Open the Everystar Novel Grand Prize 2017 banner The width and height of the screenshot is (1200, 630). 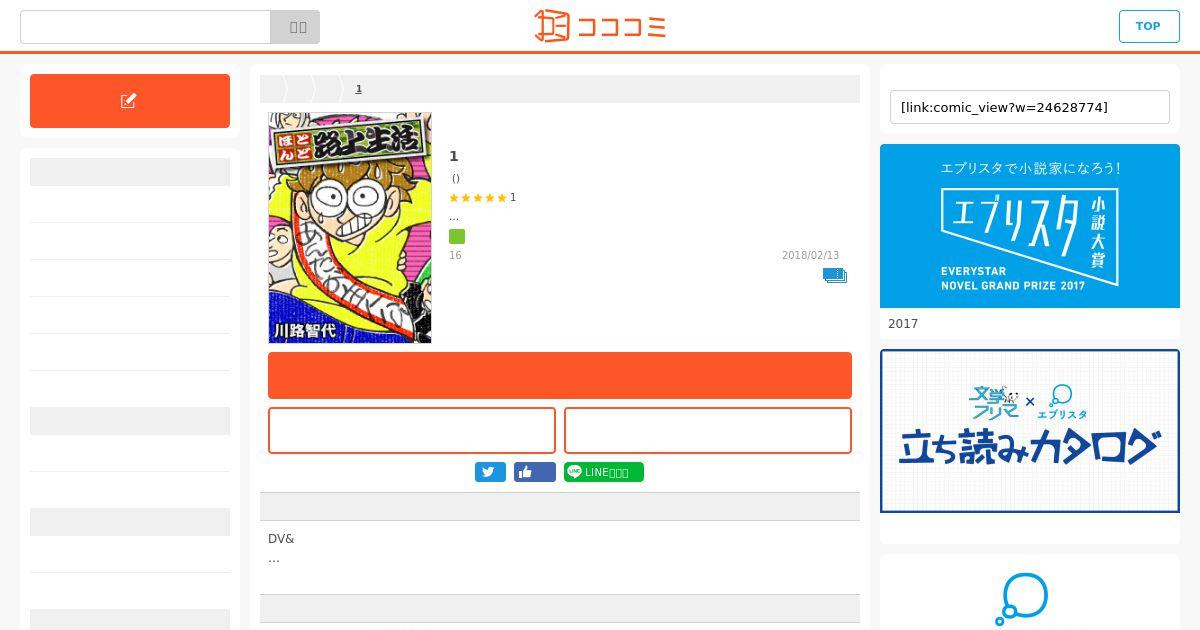[x=1030, y=226]
